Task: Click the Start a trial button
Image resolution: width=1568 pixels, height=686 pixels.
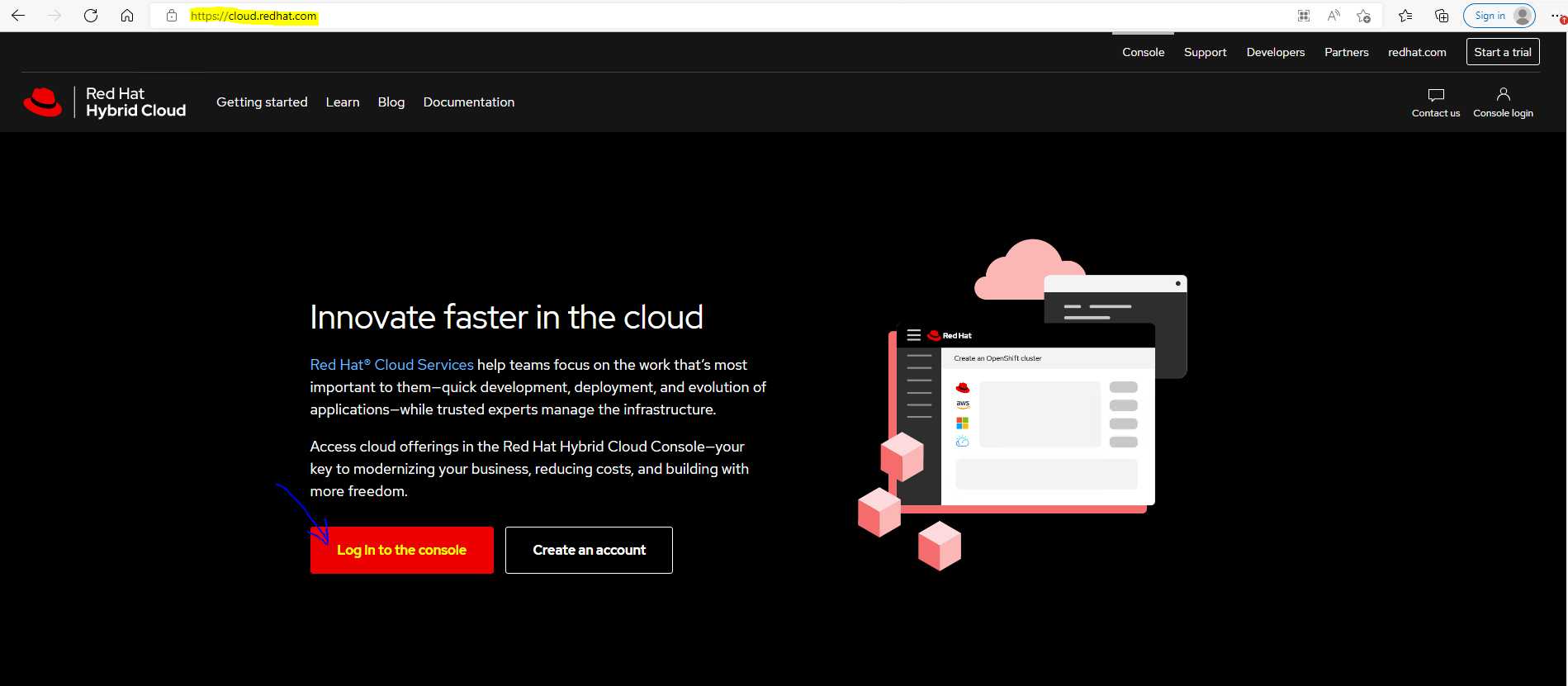Action: (1503, 52)
